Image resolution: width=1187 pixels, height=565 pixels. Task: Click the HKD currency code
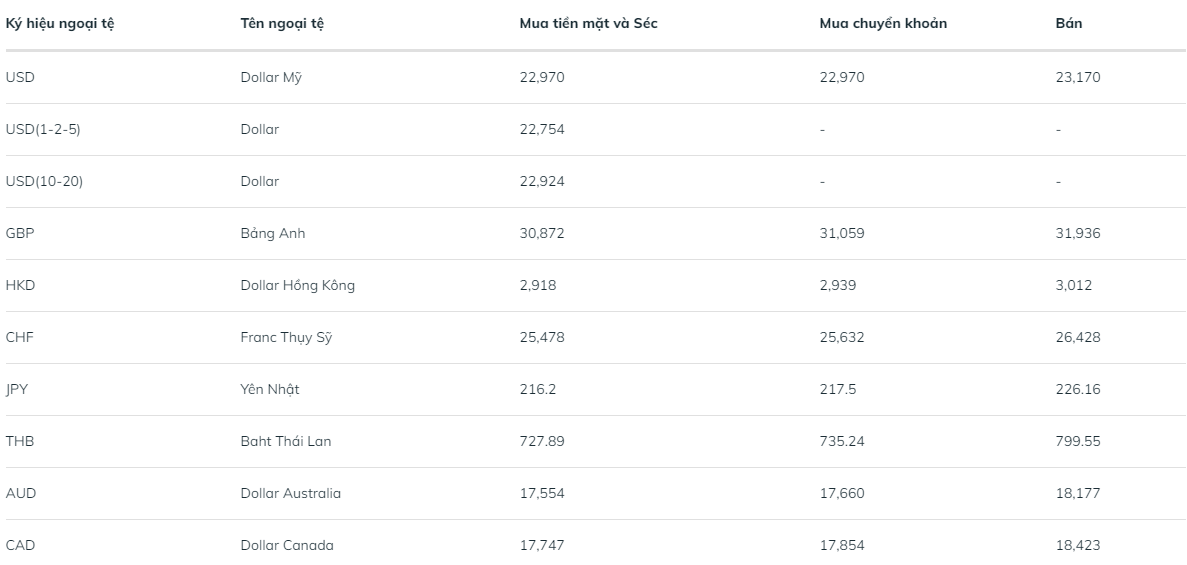(20, 285)
